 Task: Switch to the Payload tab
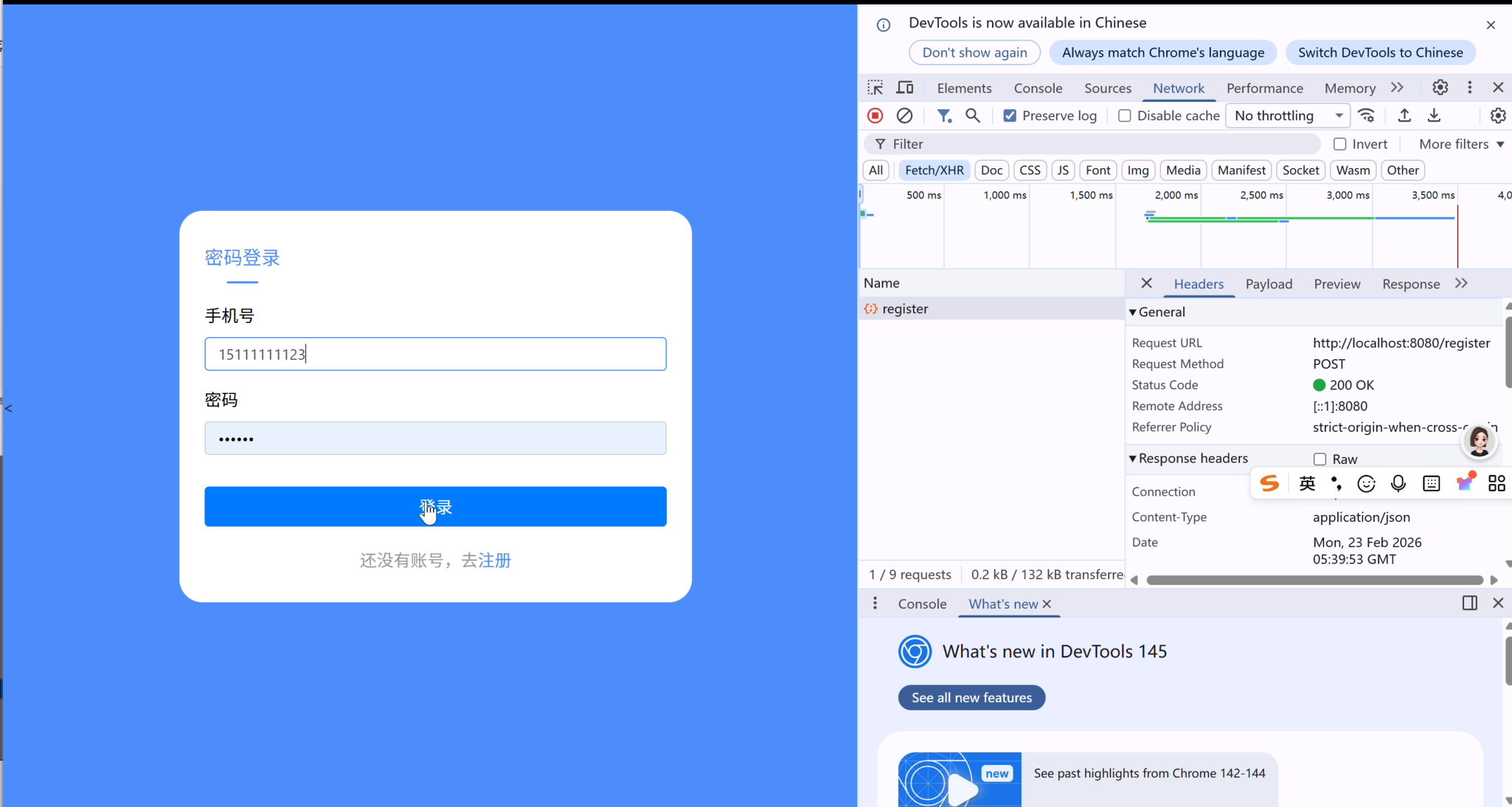1269,284
